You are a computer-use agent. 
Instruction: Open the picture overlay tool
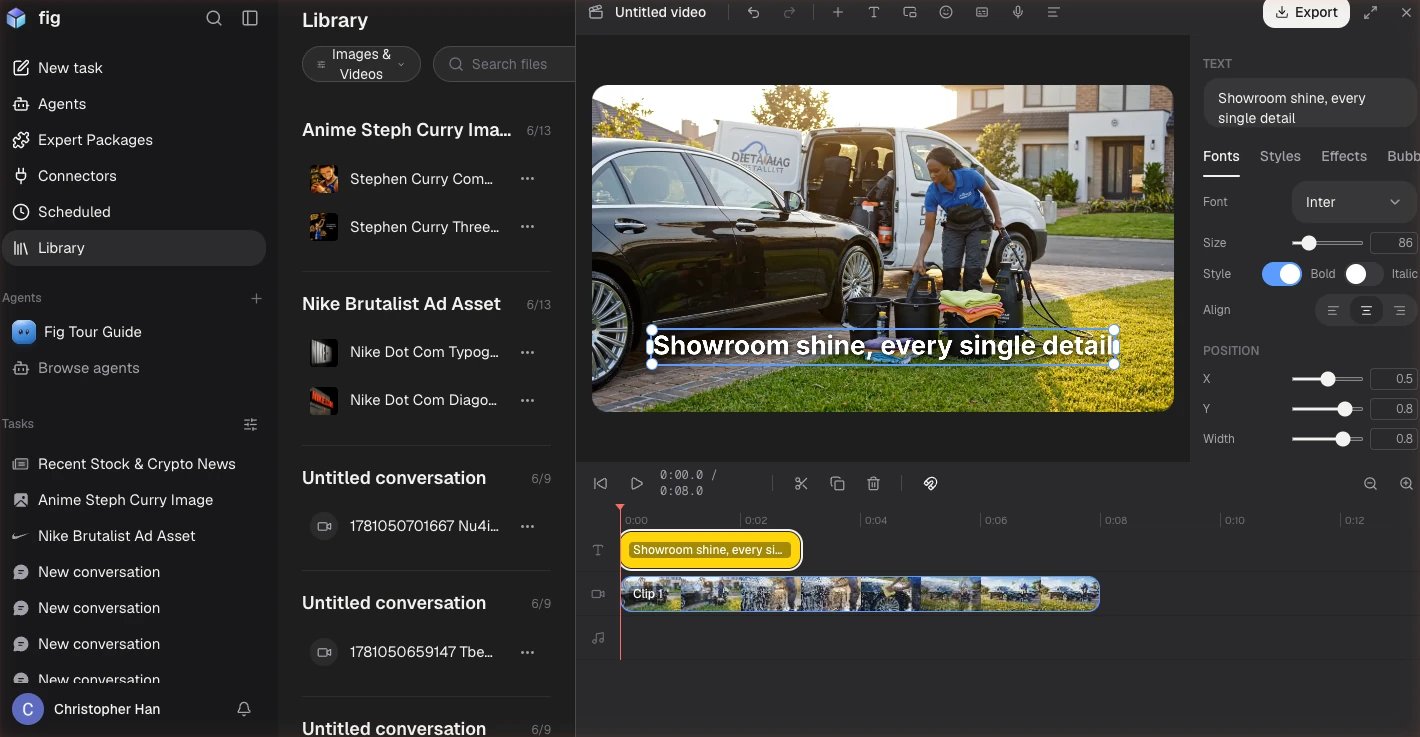pos(910,12)
